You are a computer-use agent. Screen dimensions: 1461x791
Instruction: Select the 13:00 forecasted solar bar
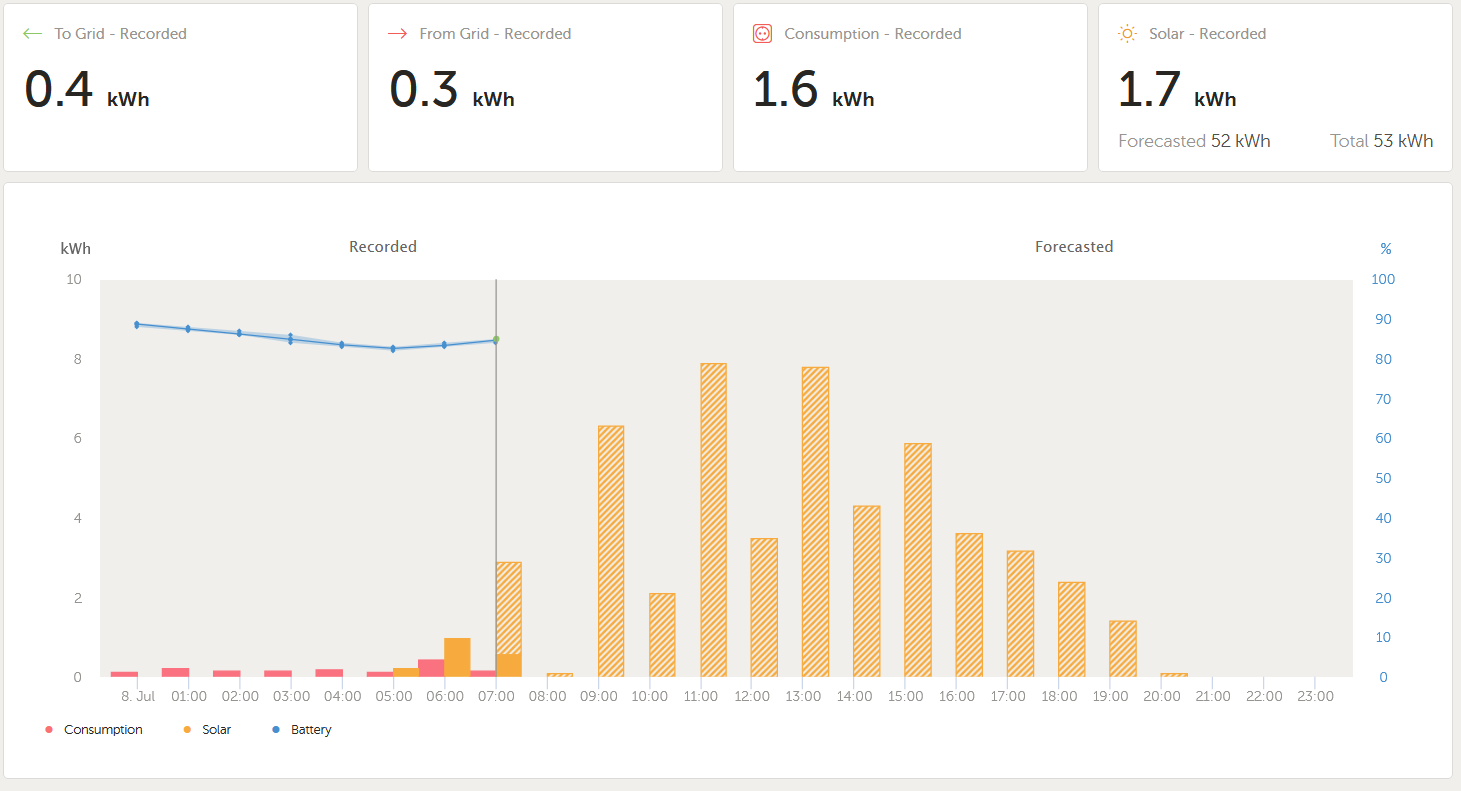[815, 522]
